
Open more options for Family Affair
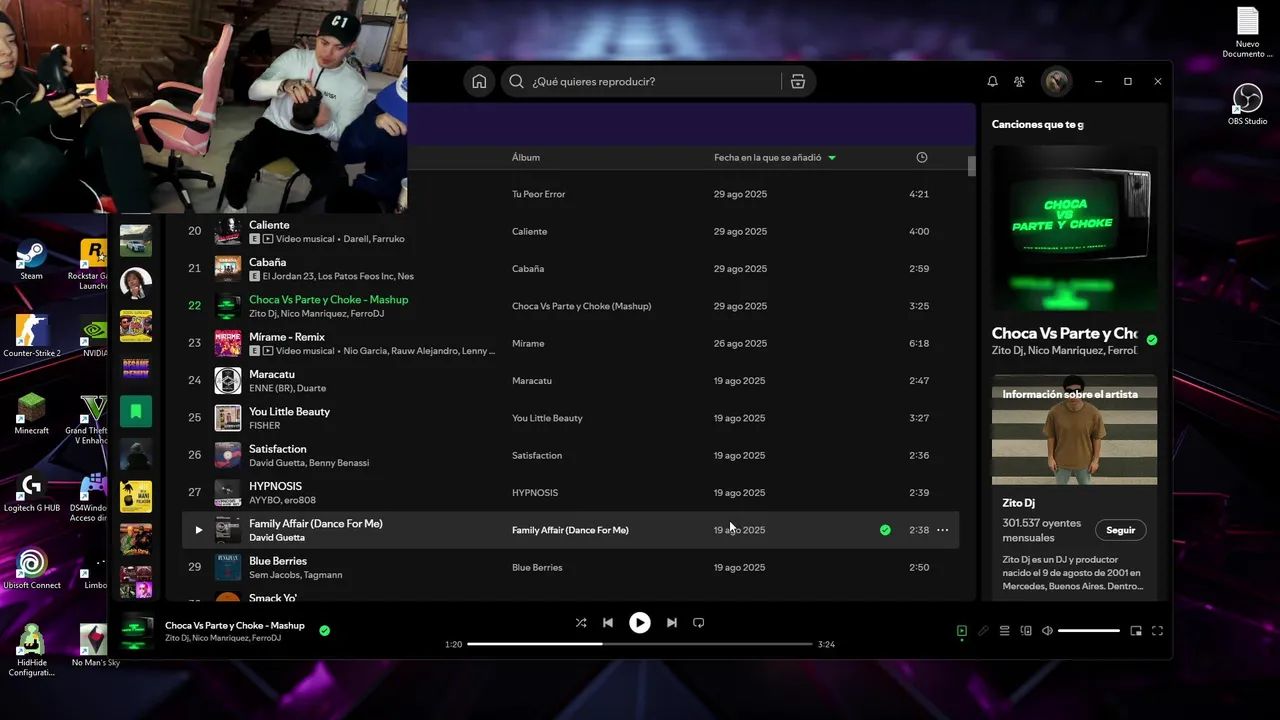point(942,530)
